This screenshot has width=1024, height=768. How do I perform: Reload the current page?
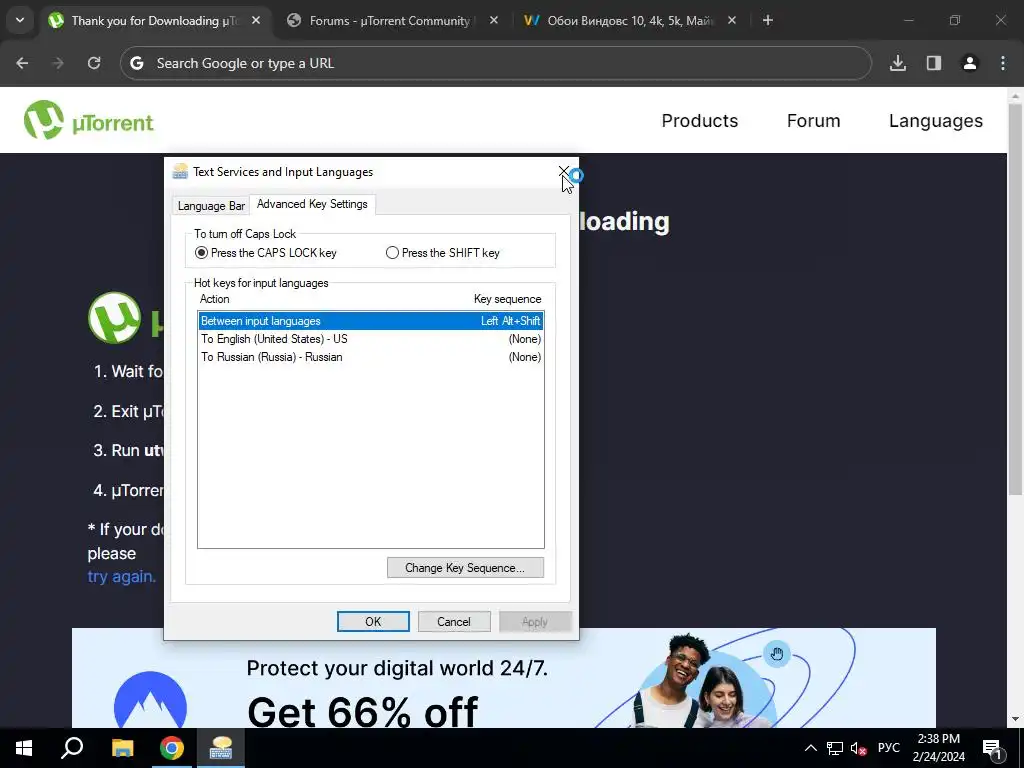coord(94,63)
